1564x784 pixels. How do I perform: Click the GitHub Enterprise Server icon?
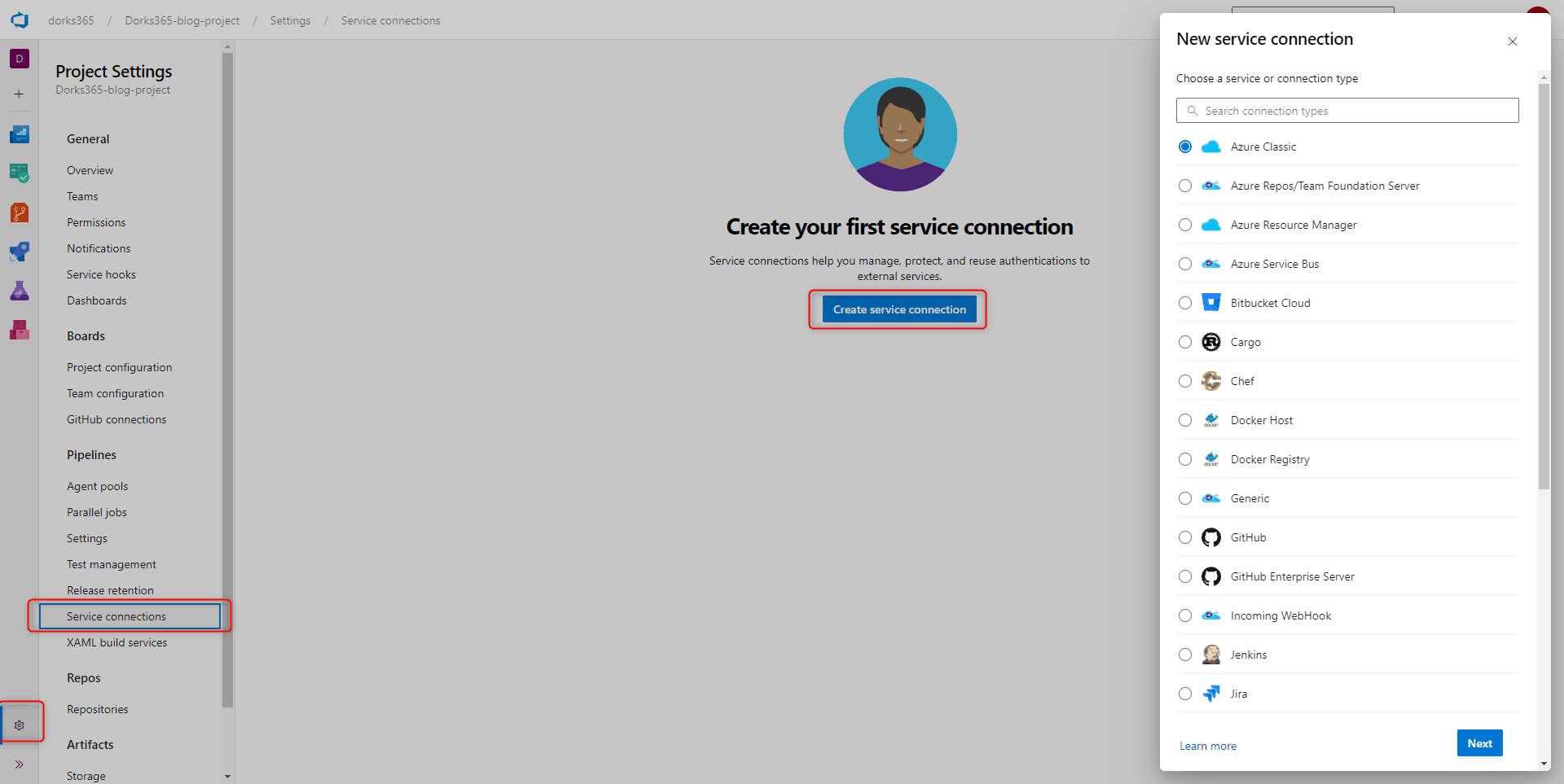(1211, 576)
